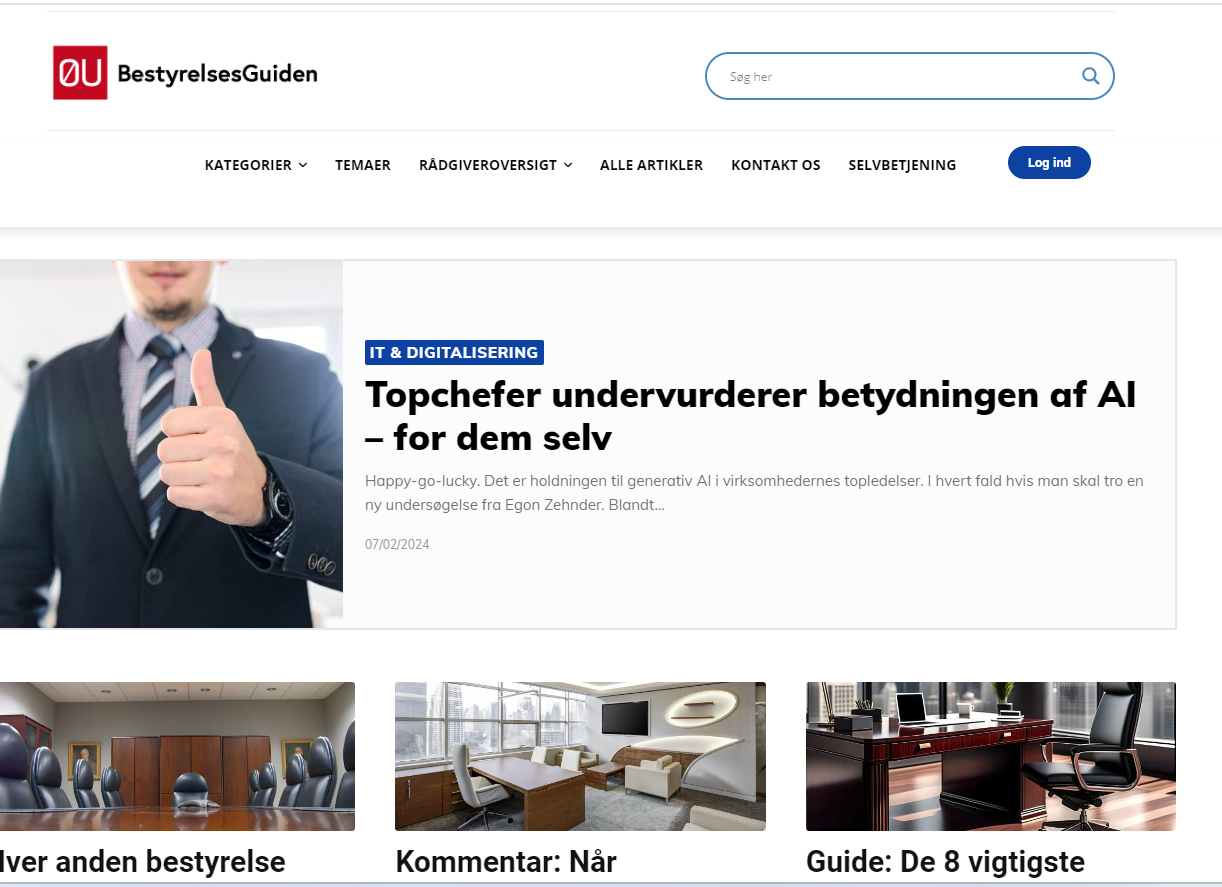Screen dimensions: 1222x887
Task: Open the TEMAER menu item
Action: [x=363, y=165]
